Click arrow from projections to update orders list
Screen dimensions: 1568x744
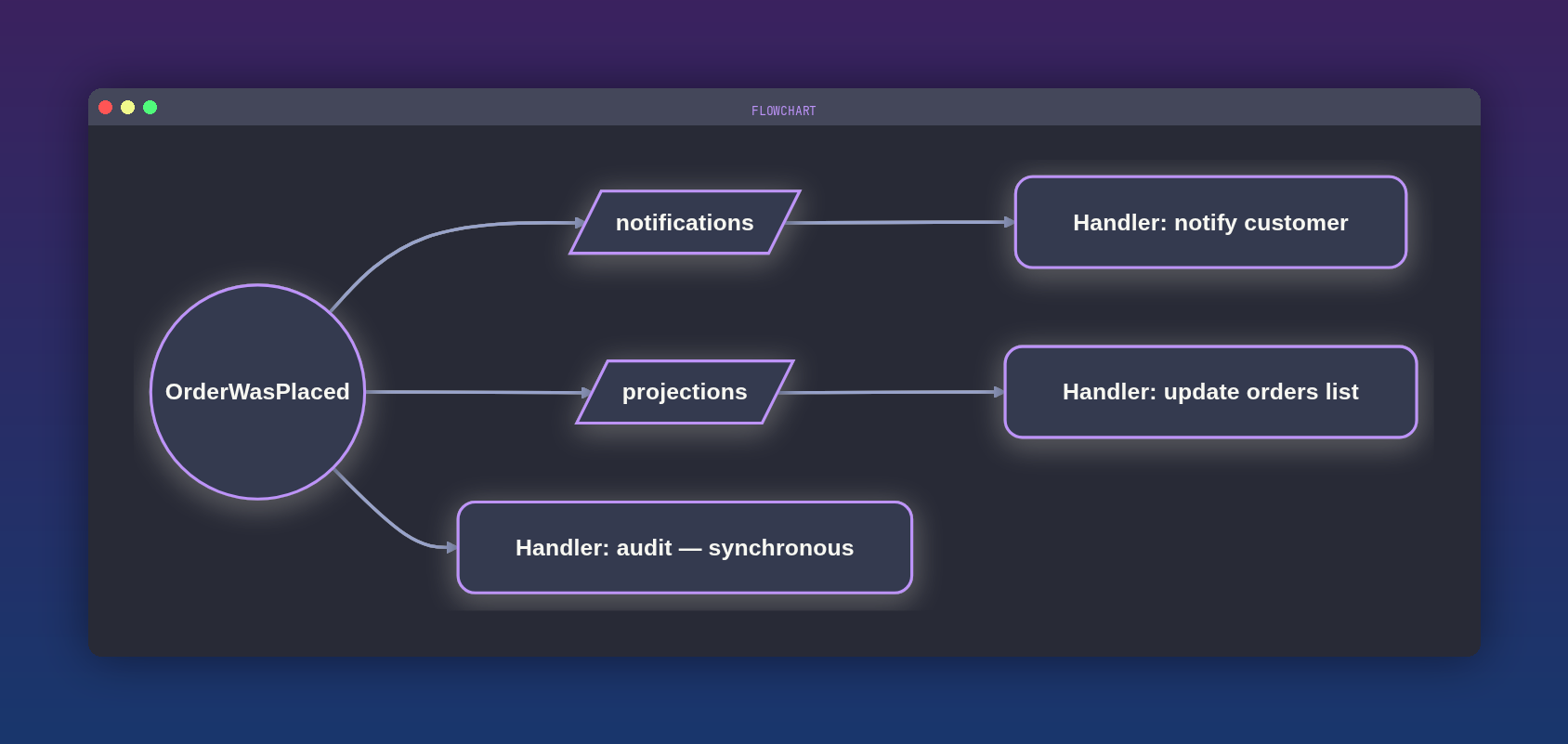coord(892,392)
